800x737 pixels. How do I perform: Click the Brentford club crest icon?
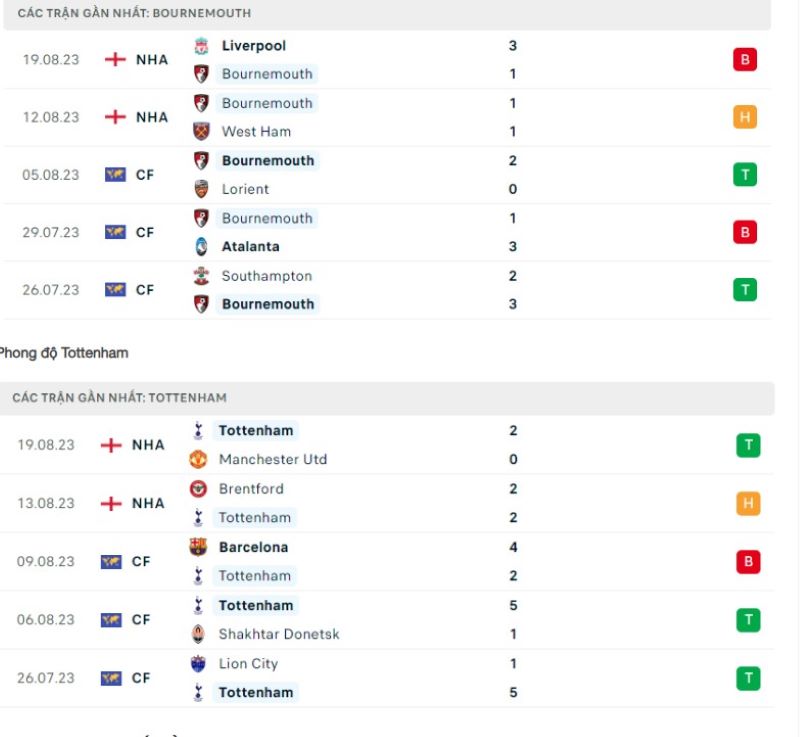(198, 489)
